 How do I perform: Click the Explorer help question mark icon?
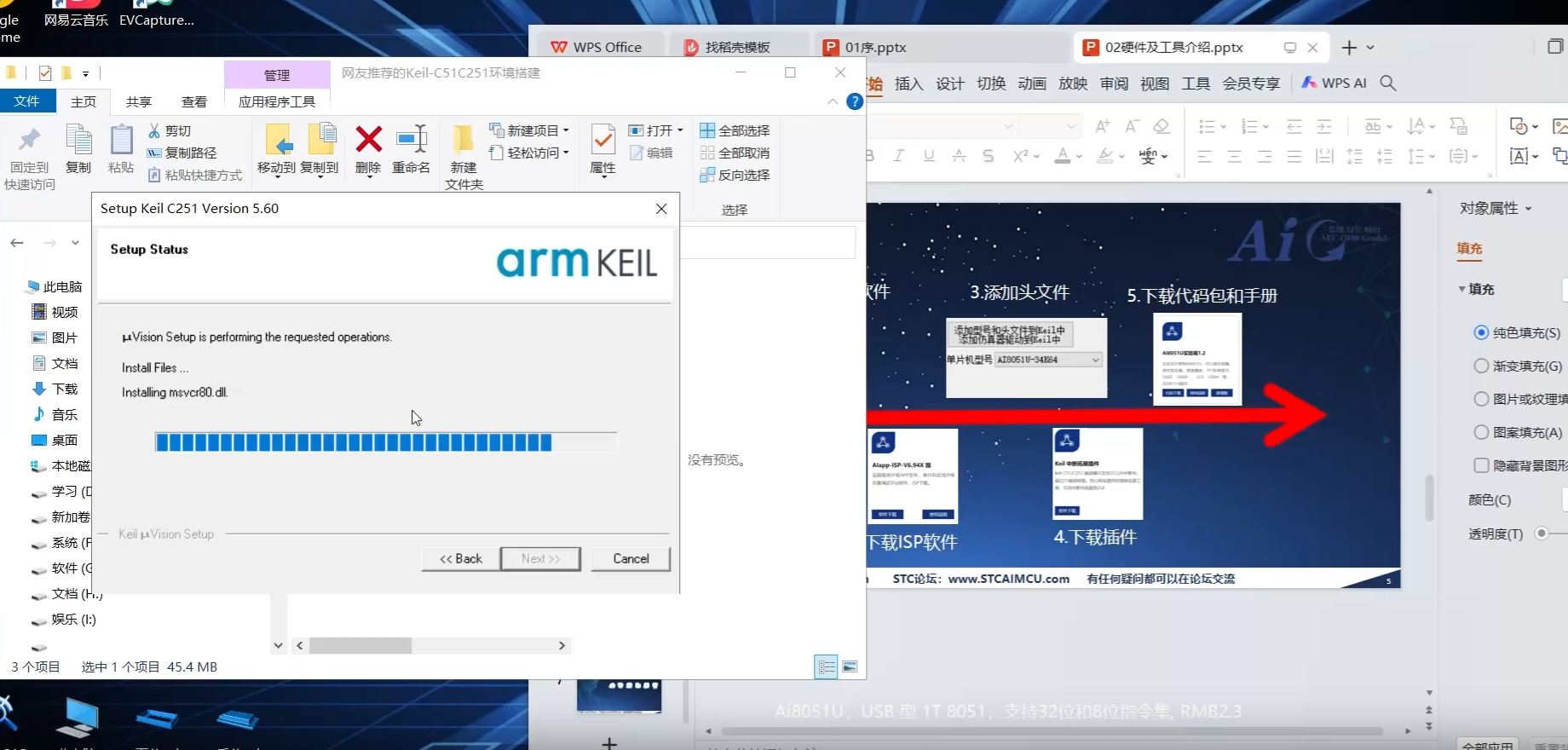854,102
